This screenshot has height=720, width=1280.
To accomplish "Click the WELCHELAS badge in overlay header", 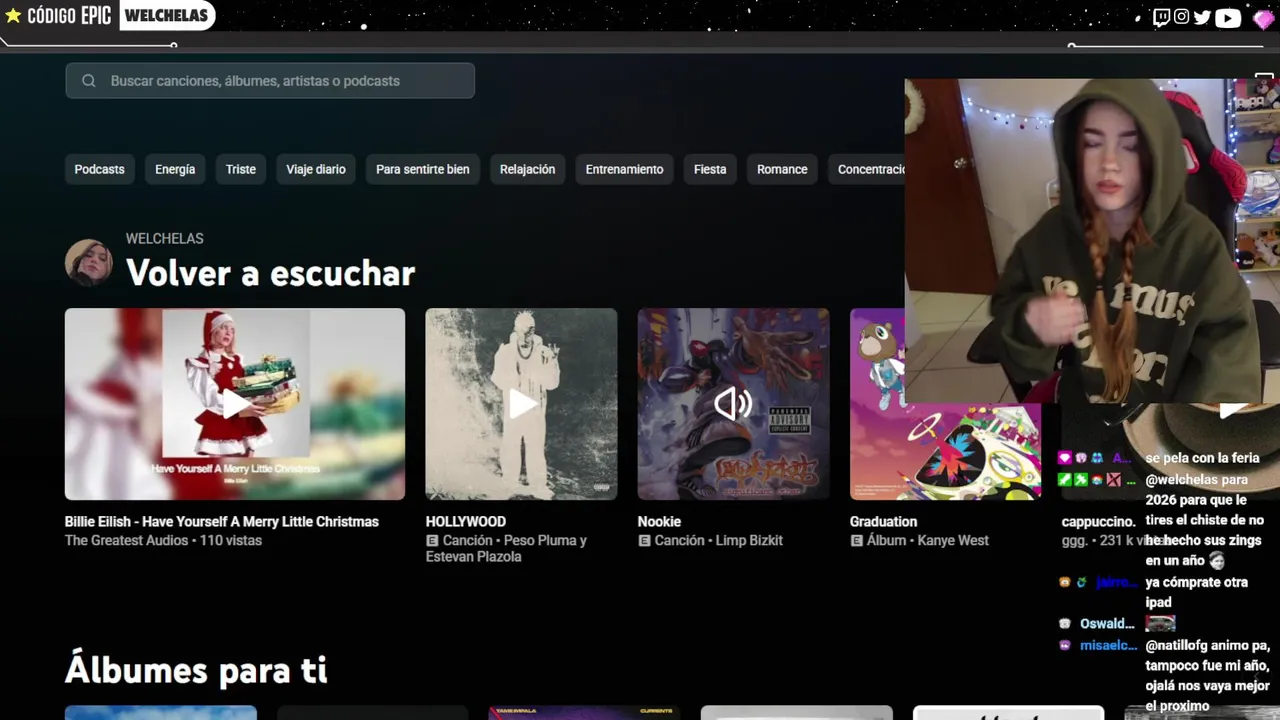I will click(166, 15).
